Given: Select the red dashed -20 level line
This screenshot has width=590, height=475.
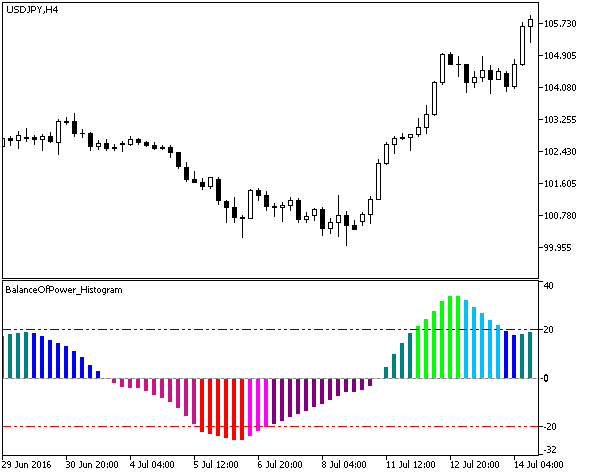Looking at the screenshot, I should 270,426.
